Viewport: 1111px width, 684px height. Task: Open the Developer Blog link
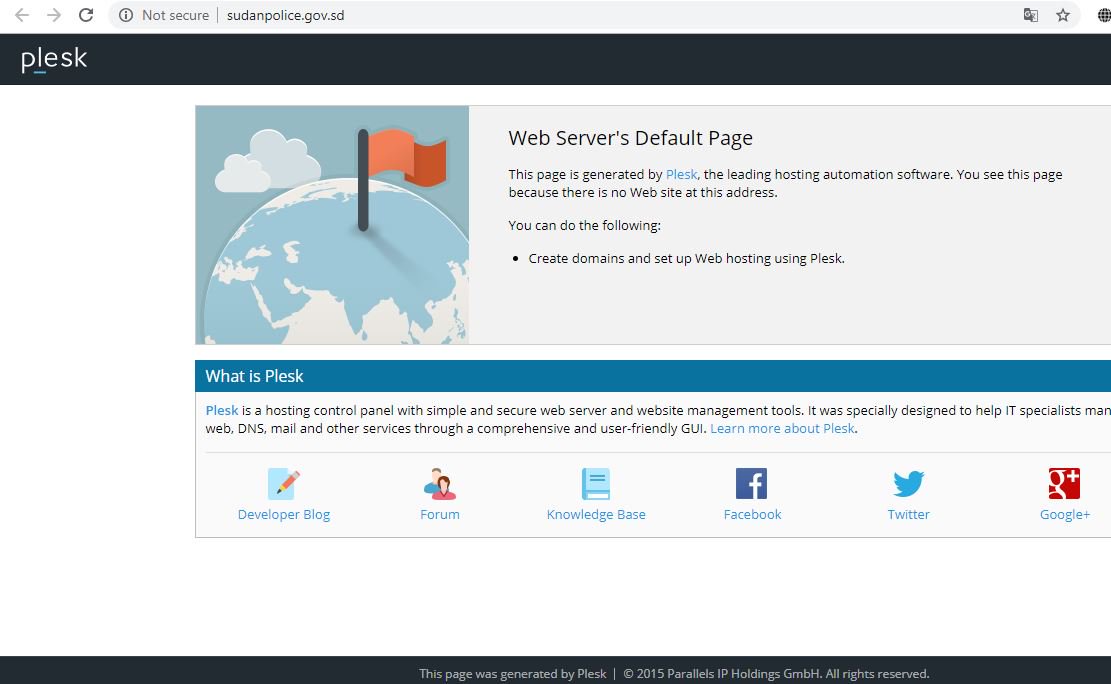point(283,515)
